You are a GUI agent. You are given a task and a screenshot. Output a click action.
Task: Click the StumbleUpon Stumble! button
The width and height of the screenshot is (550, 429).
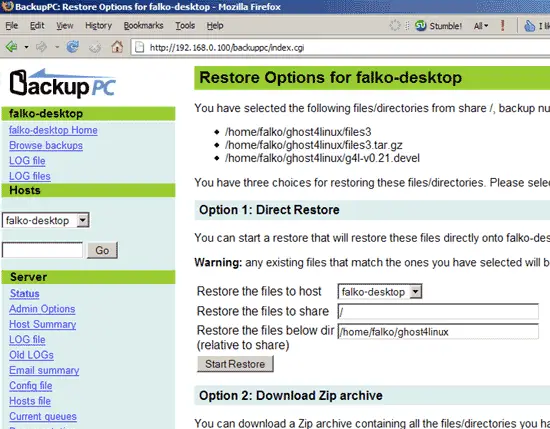tap(438, 26)
